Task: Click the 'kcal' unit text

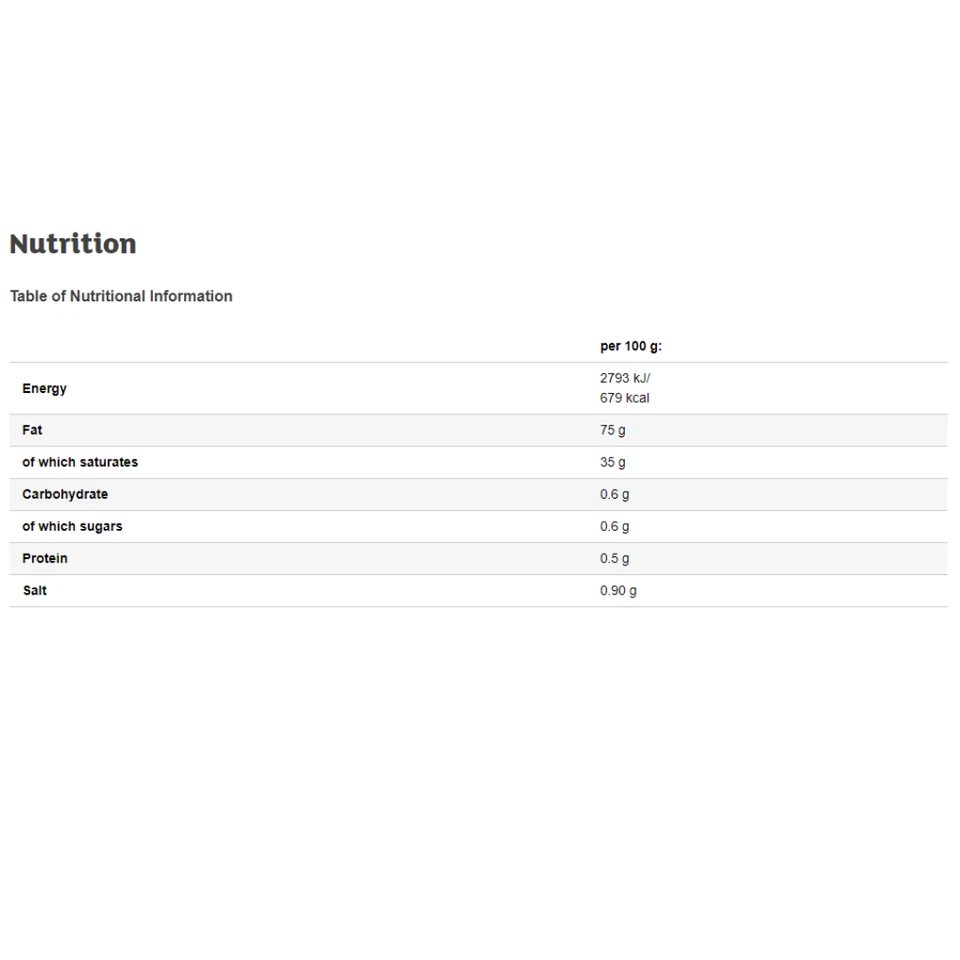Action: 637,398
